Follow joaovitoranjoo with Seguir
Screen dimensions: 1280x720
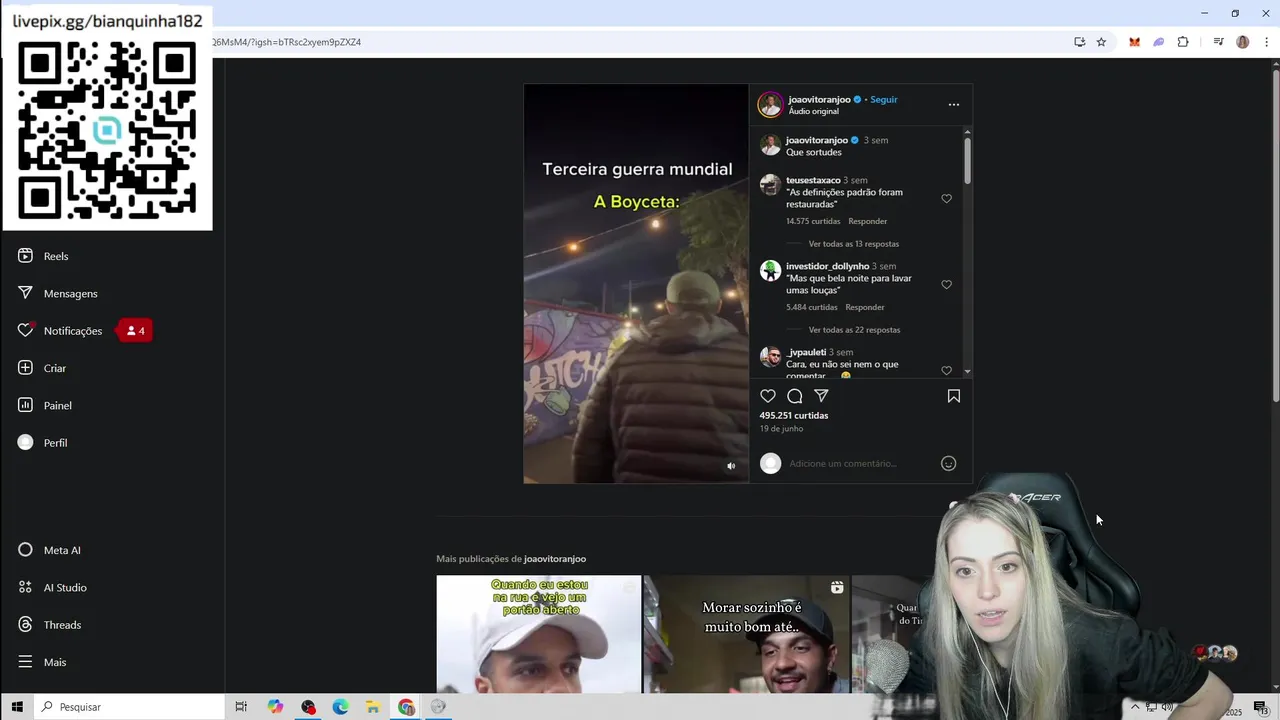884,99
